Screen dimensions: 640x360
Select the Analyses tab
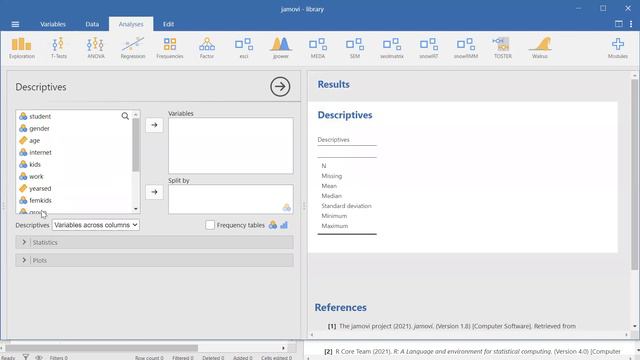click(131, 24)
